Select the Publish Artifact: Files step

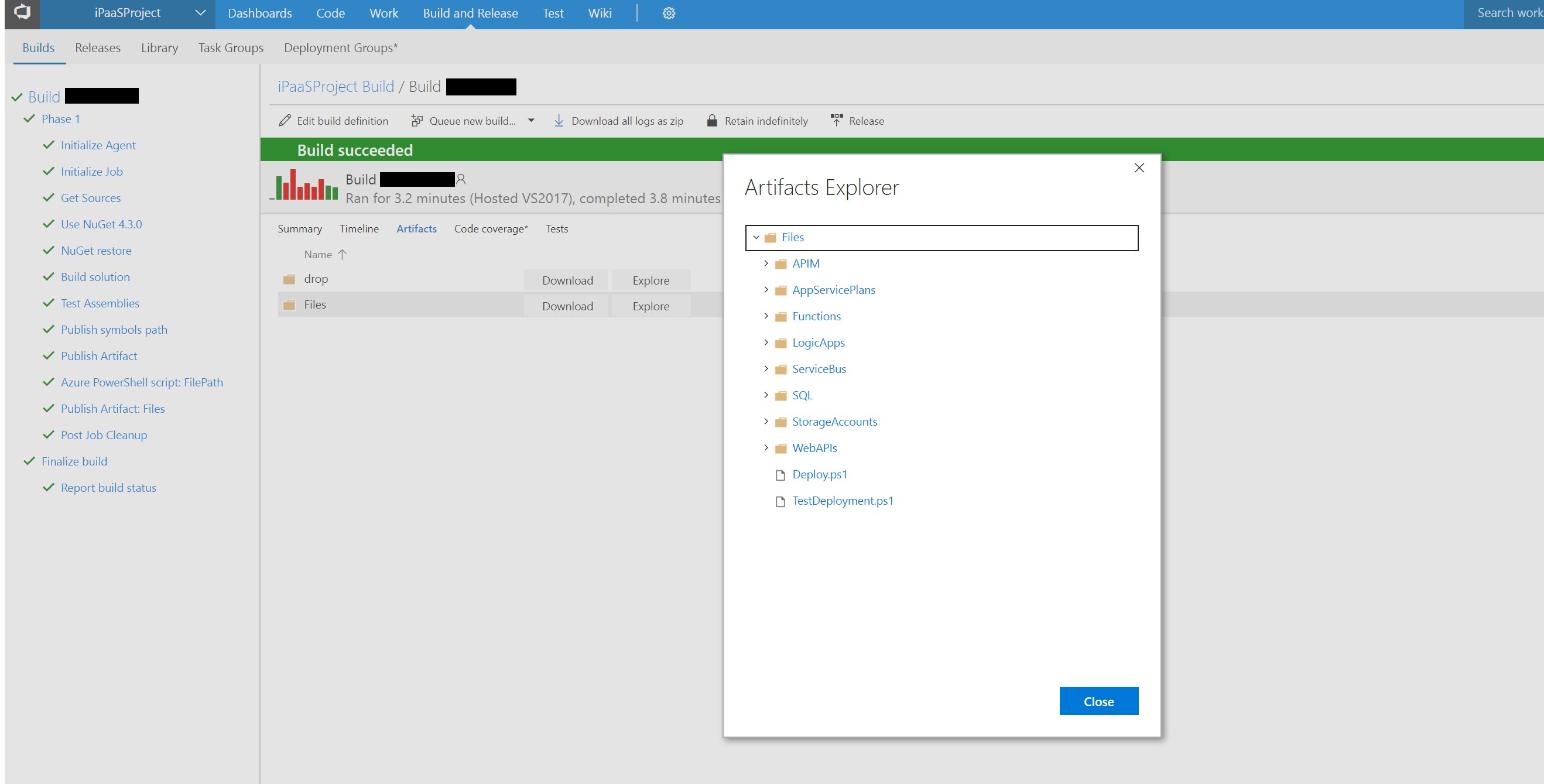click(112, 409)
